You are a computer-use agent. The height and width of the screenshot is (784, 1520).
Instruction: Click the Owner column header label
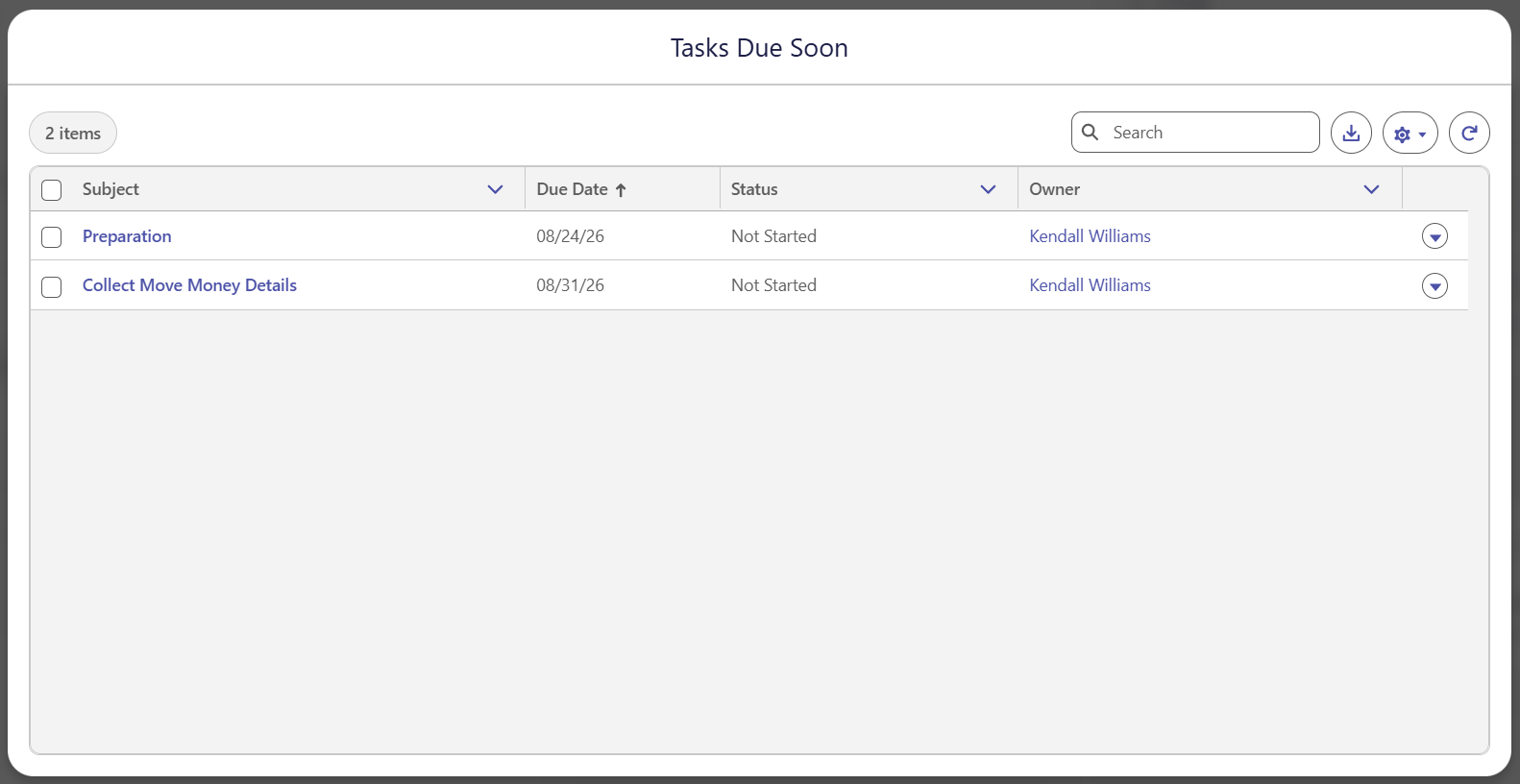[1054, 189]
